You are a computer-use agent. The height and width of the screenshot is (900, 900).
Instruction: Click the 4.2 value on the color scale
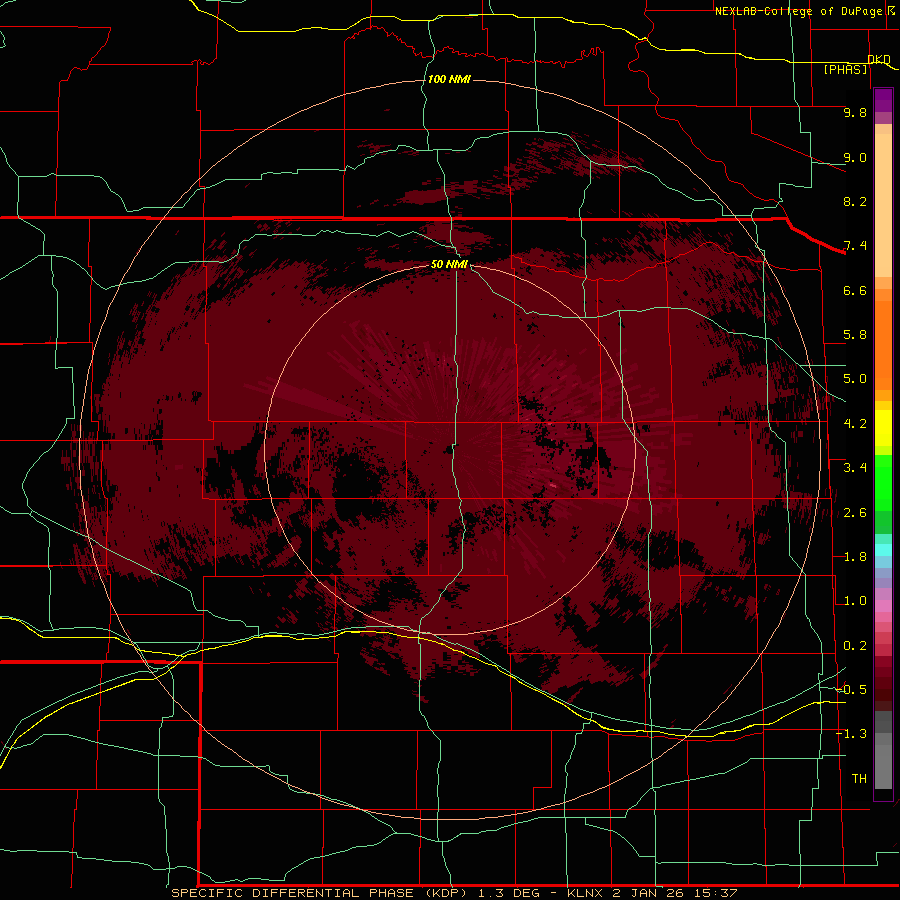855,424
